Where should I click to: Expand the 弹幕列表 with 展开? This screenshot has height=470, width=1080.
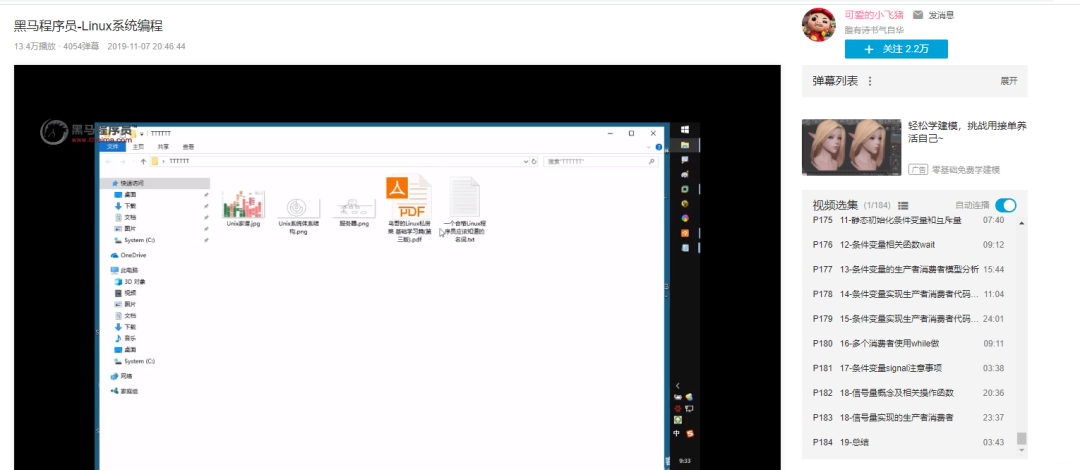[x=1009, y=81]
